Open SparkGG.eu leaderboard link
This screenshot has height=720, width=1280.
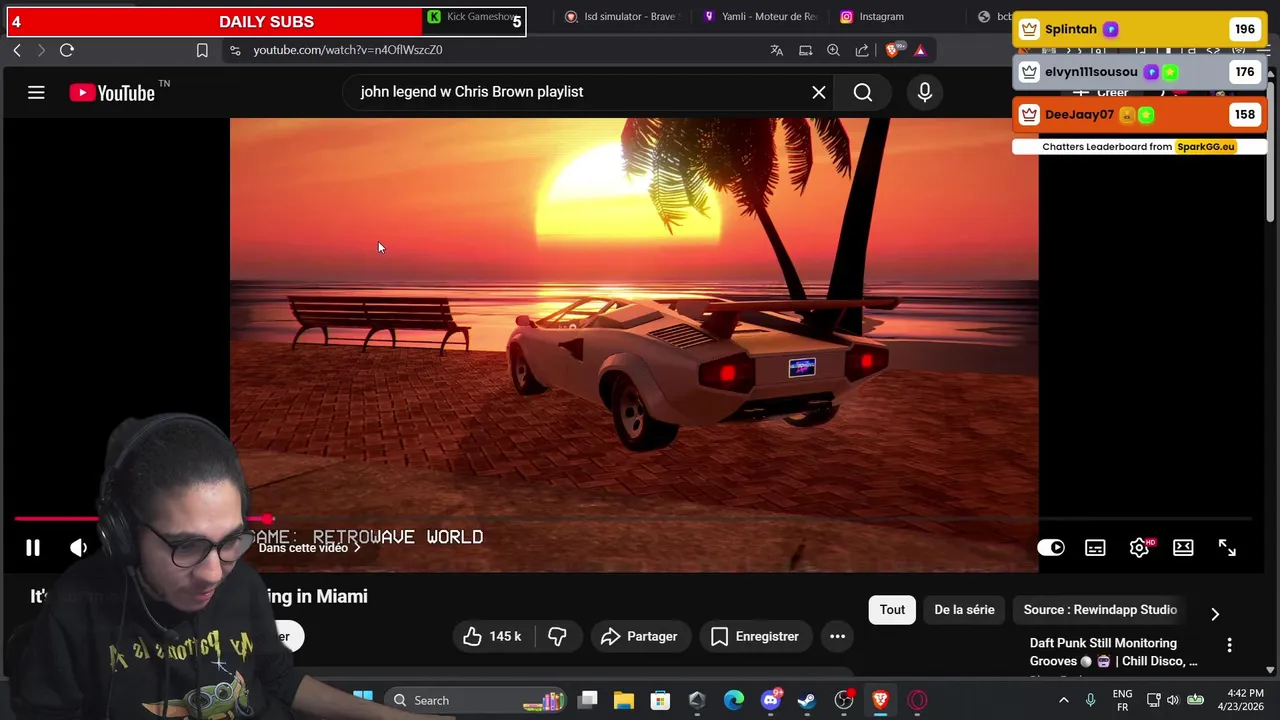point(1205,147)
